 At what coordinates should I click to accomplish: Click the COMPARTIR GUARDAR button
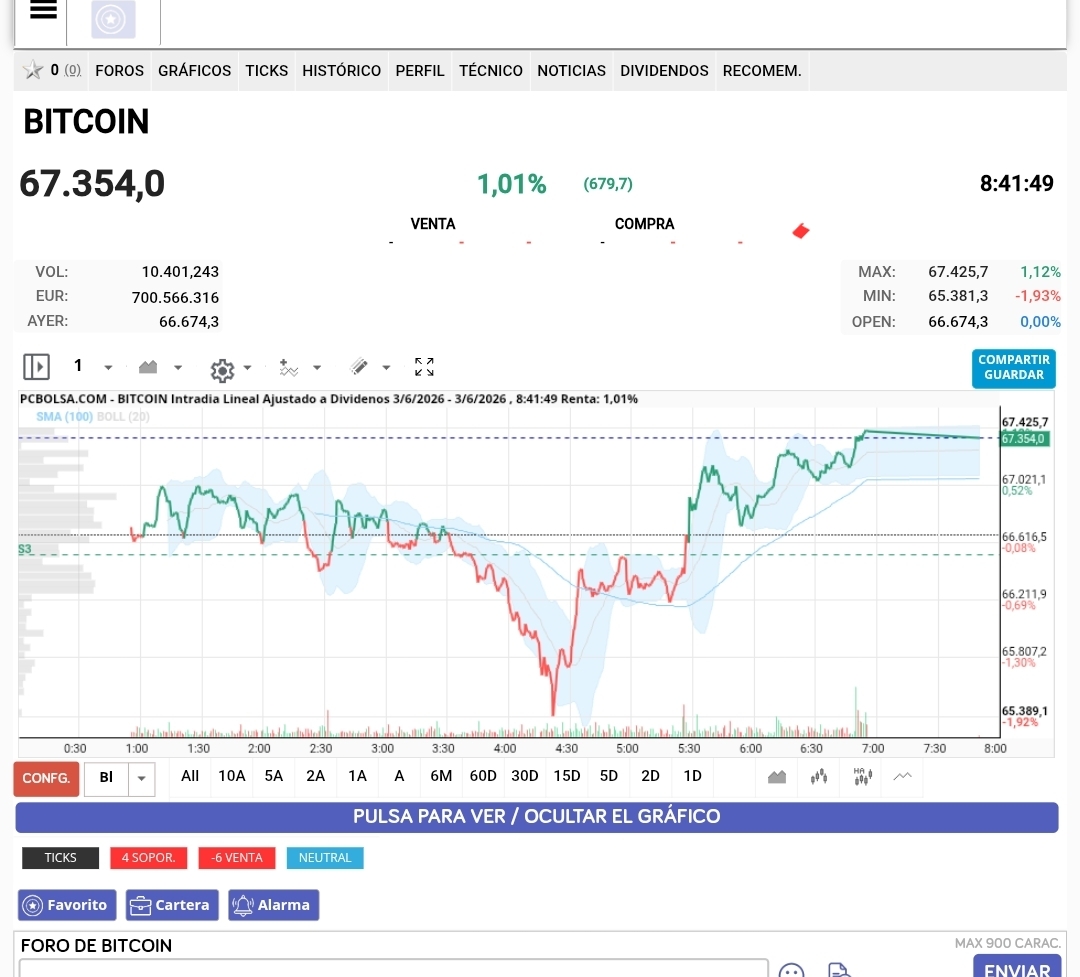pyautogui.click(x=1013, y=368)
